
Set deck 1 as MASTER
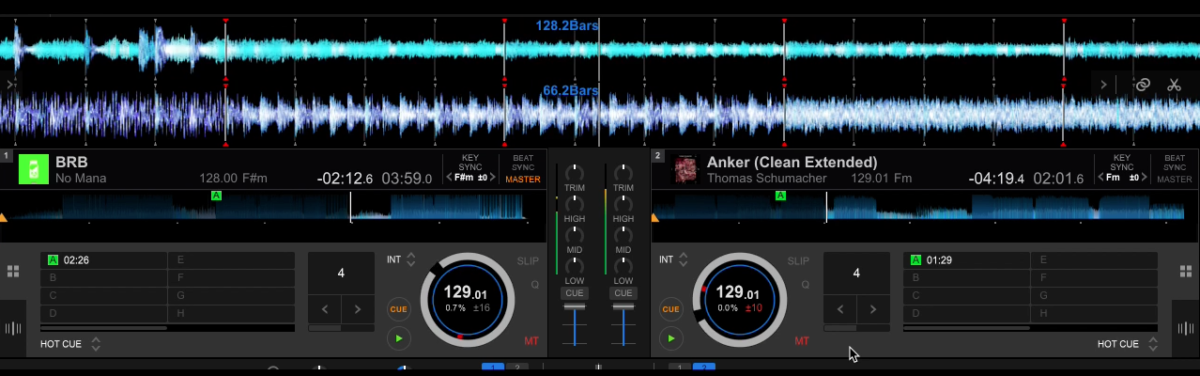pos(523,180)
